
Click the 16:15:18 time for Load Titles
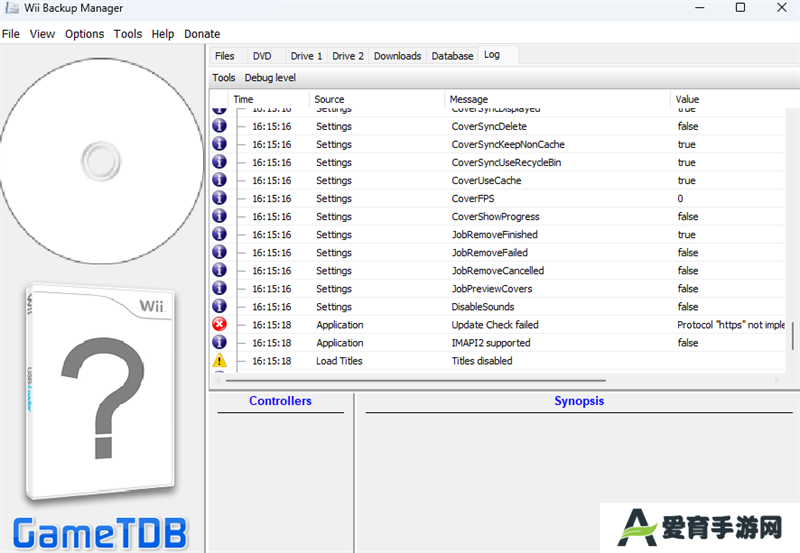[x=271, y=361]
